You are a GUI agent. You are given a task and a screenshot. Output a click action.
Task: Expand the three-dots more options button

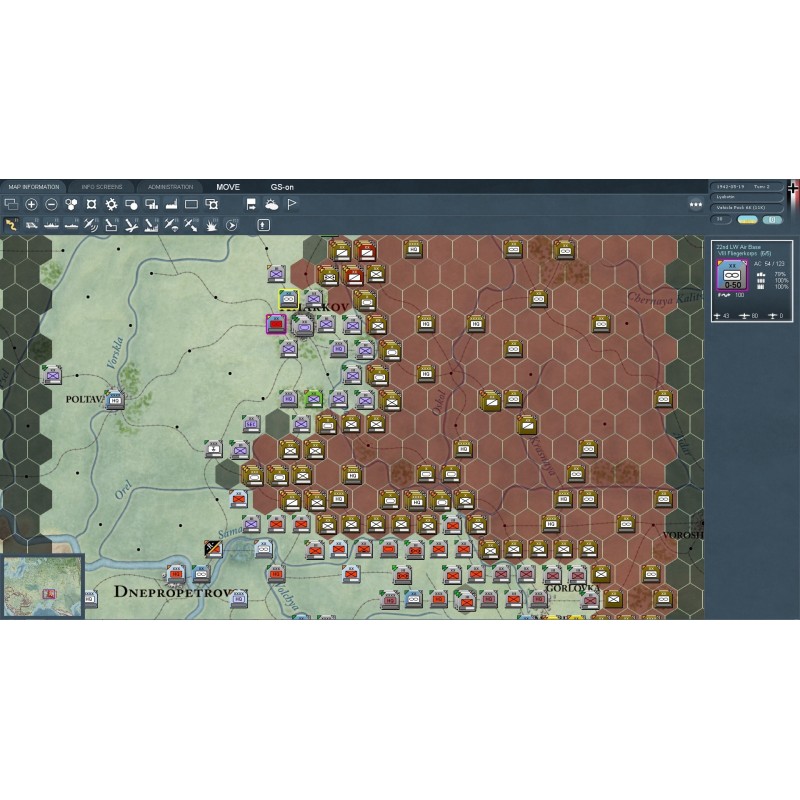coord(695,205)
